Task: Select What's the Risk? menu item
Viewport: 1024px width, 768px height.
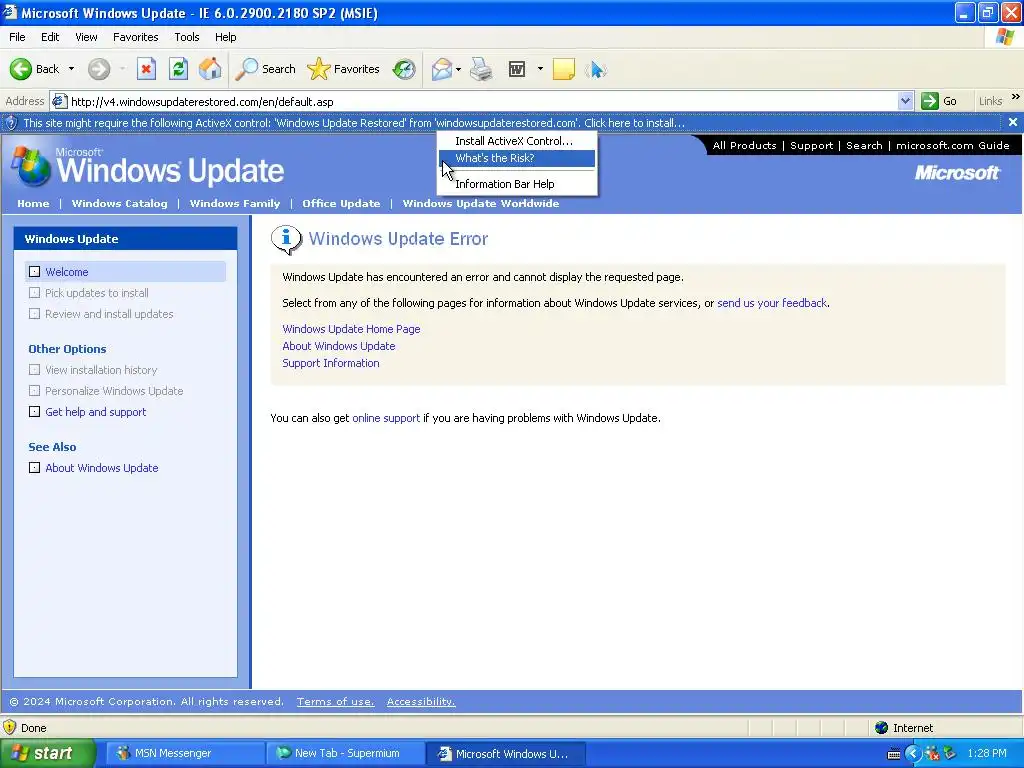Action: (517, 158)
